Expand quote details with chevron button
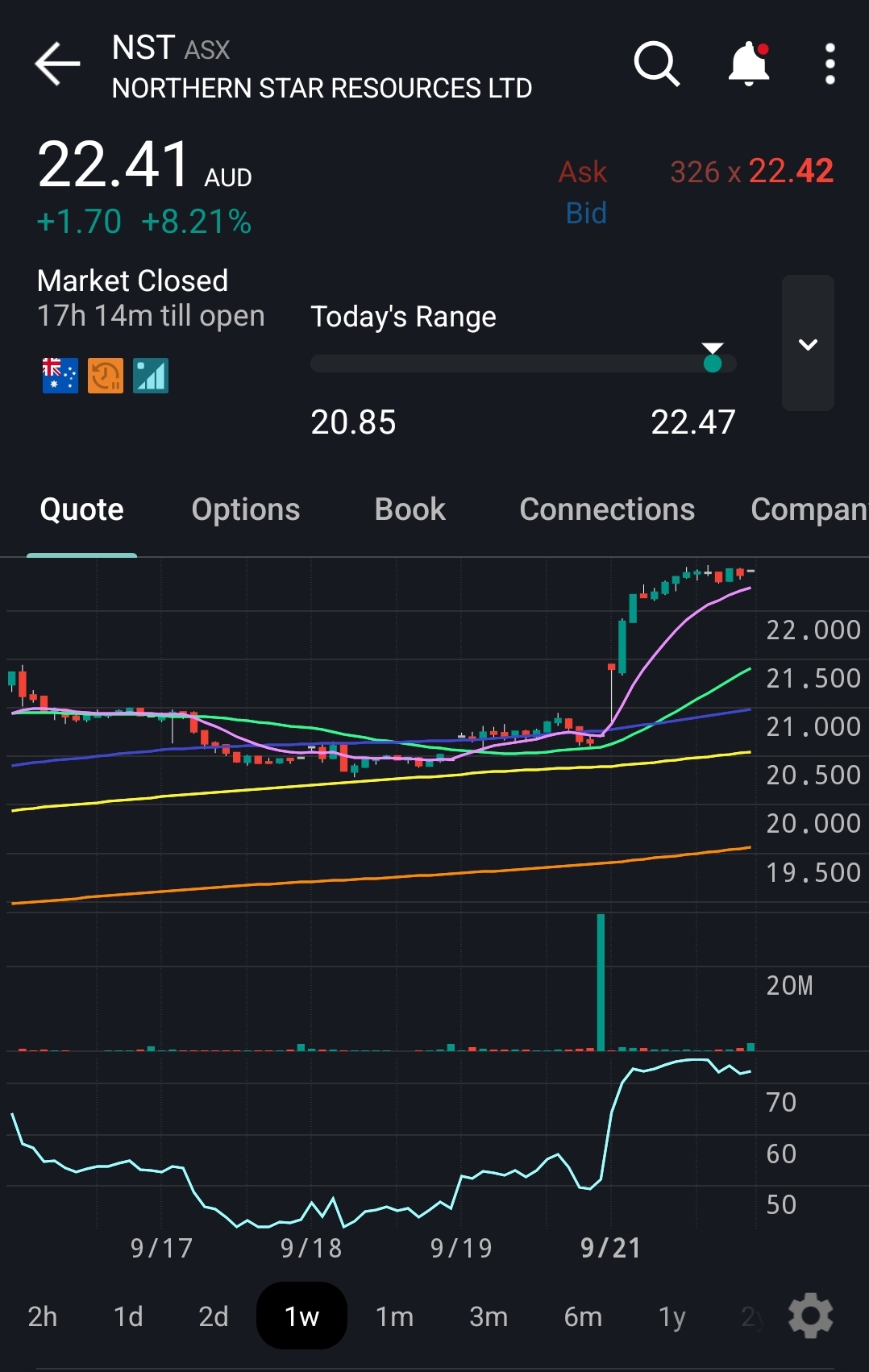 click(808, 343)
